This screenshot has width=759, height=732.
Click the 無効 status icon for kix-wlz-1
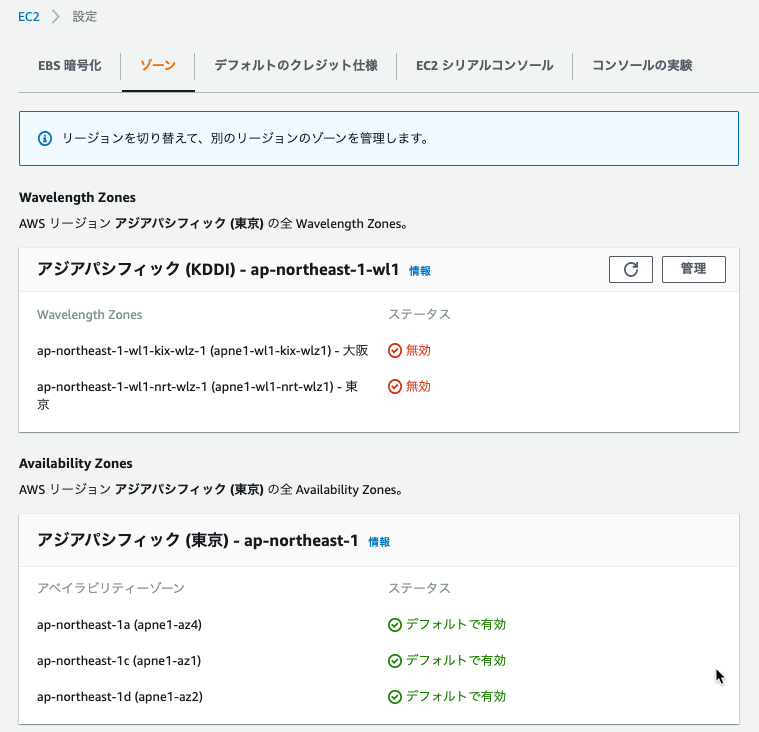pyautogui.click(x=395, y=351)
